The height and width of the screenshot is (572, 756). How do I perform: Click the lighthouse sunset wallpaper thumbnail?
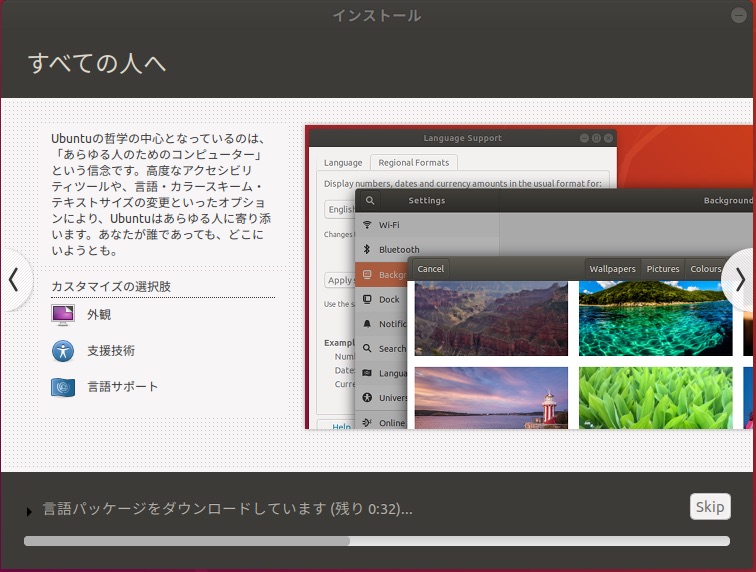pyautogui.click(x=491, y=398)
